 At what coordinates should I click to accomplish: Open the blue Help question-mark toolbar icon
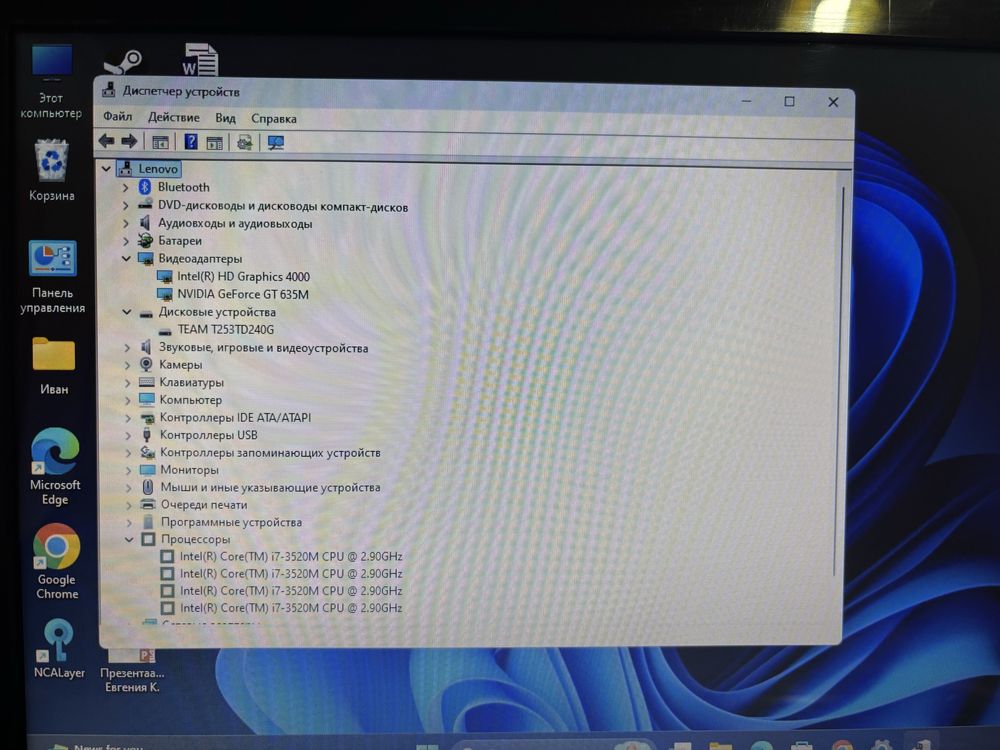[191, 142]
